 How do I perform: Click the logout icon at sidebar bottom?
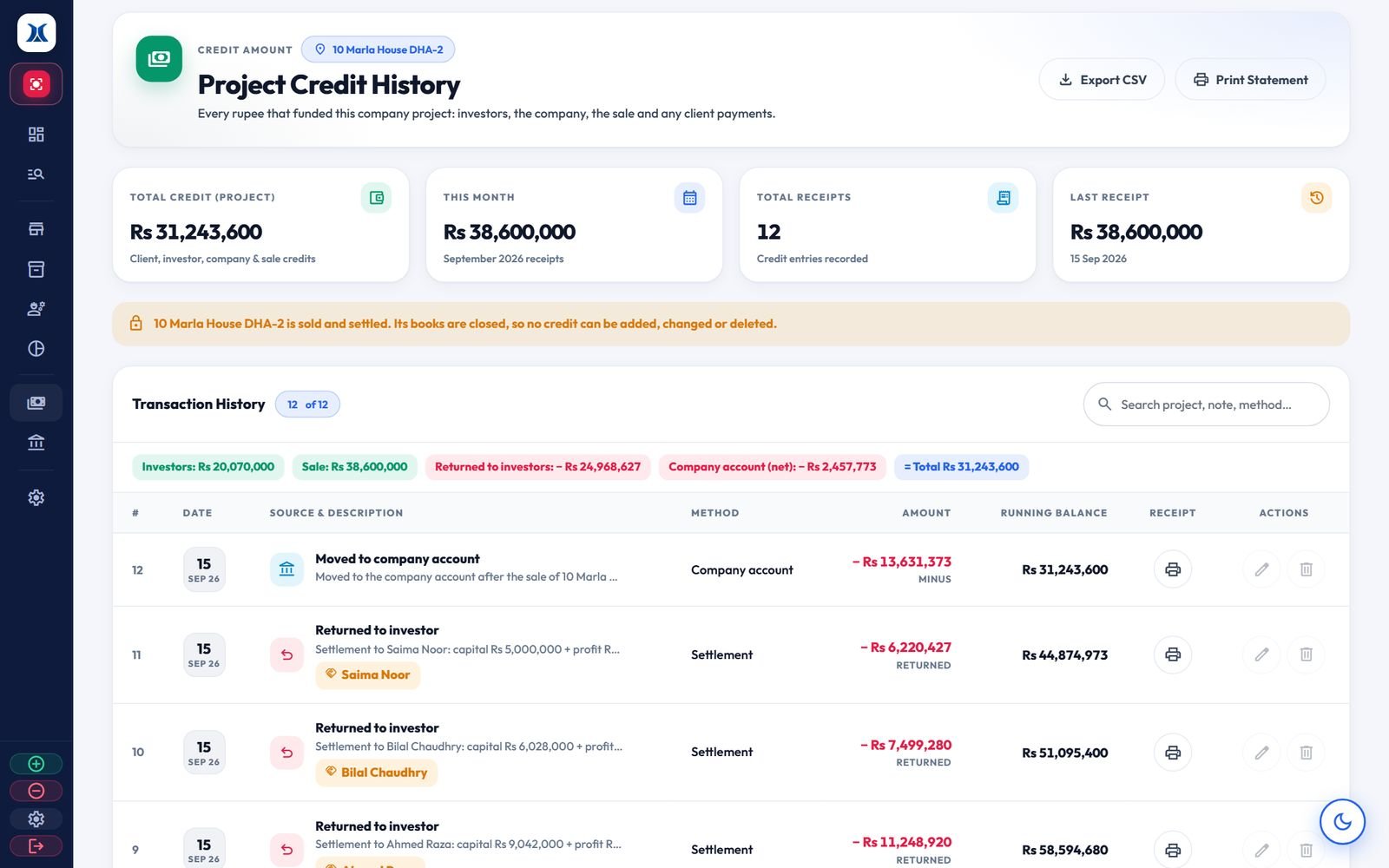(x=36, y=845)
